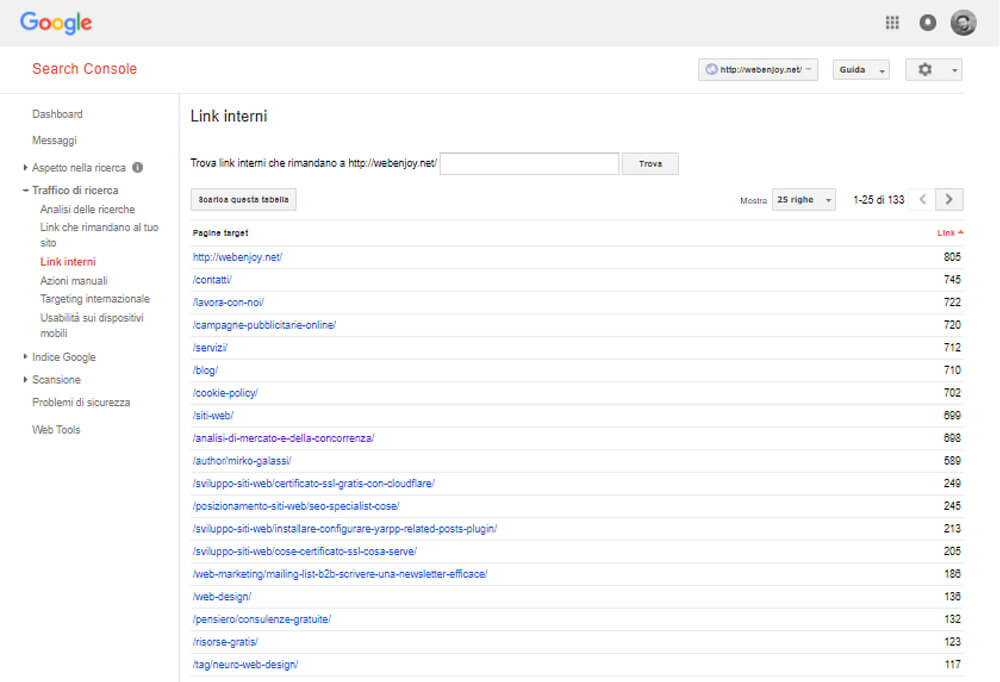
Task: Open cose-certificato-ssl-cosa-serve link
Action: pyautogui.click(x=305, y=551)
